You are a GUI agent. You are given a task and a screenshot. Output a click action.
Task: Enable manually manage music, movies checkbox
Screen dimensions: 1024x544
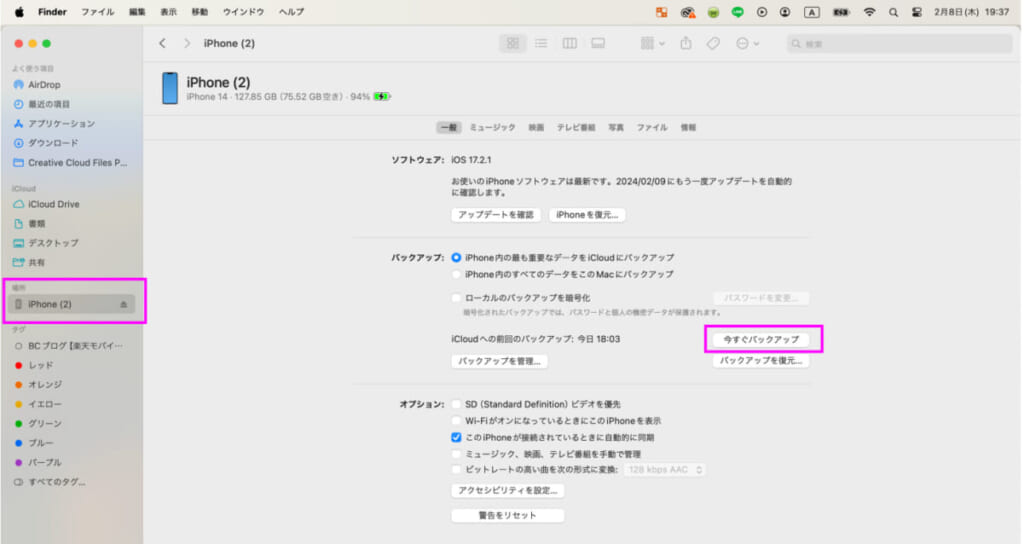click(456, 454)
